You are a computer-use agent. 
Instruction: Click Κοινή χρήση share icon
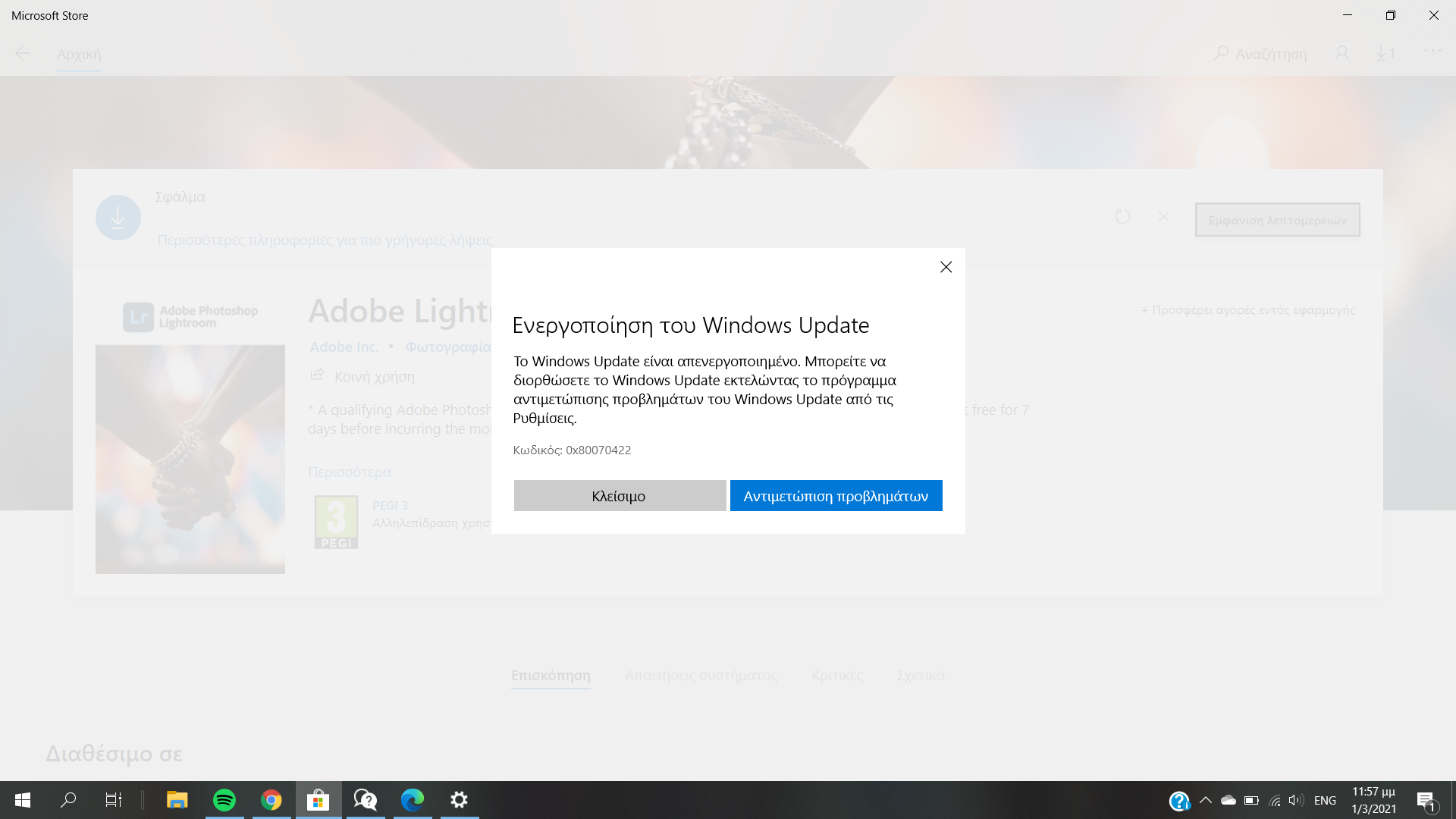pyautogui.click(x=317, y=375)
